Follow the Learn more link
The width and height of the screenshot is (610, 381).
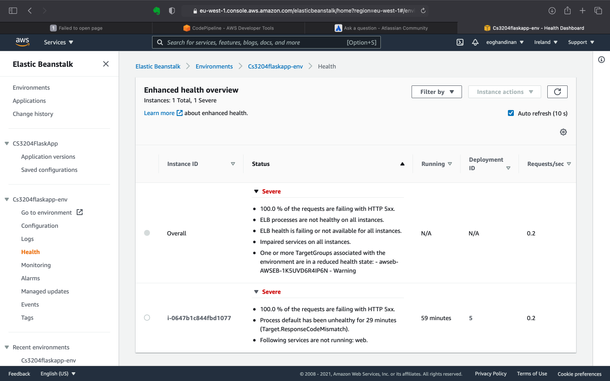(159, 113)
